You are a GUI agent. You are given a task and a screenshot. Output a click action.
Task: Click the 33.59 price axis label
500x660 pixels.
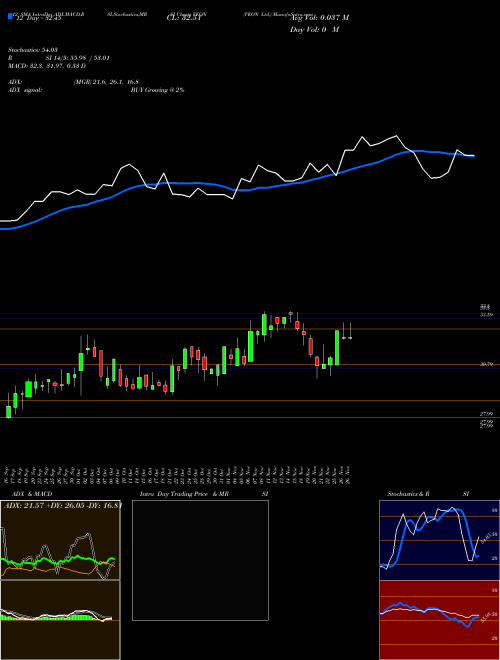tap(487, 314)
